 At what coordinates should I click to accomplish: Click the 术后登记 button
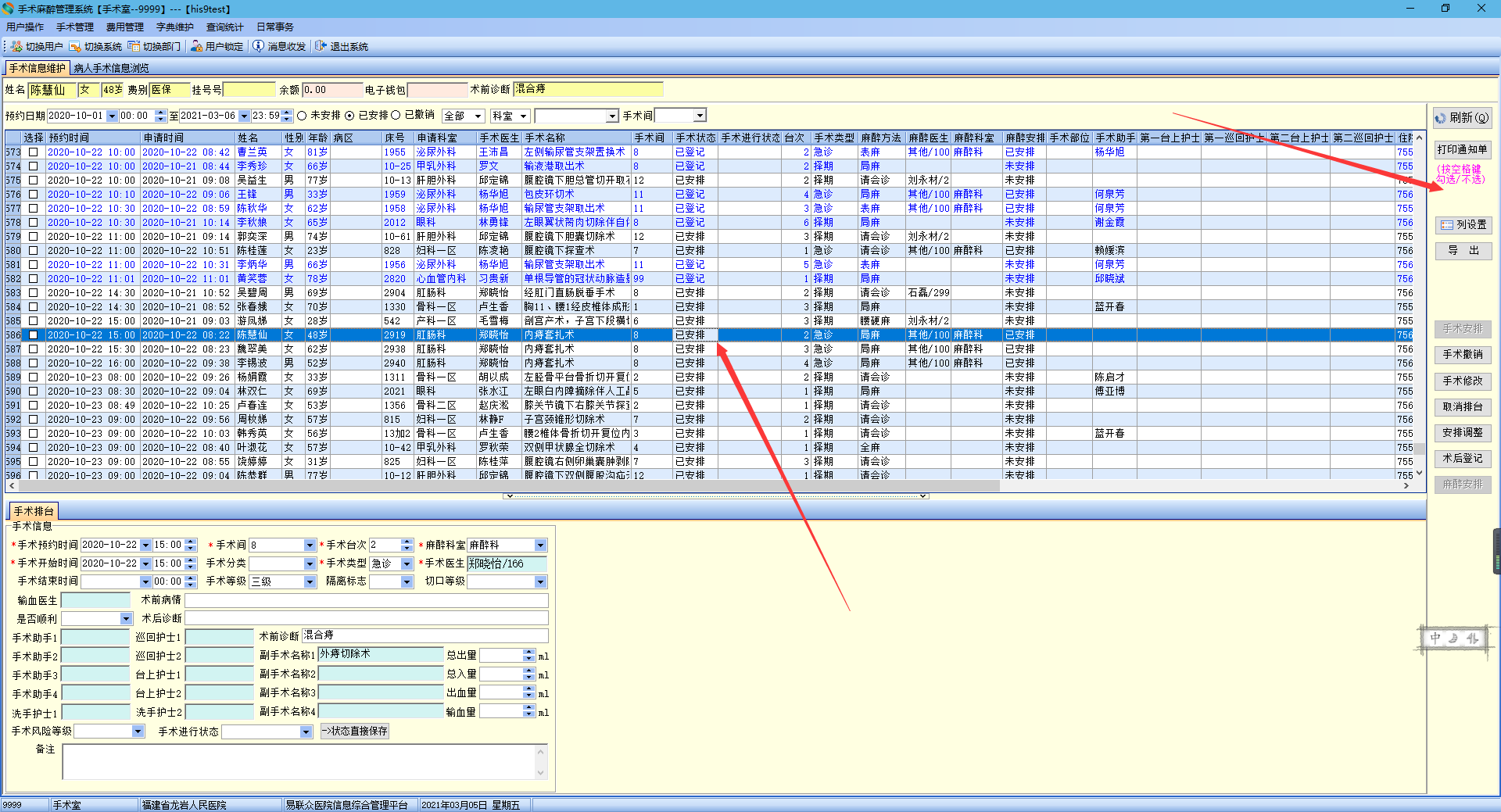(x=1463, y=459)
